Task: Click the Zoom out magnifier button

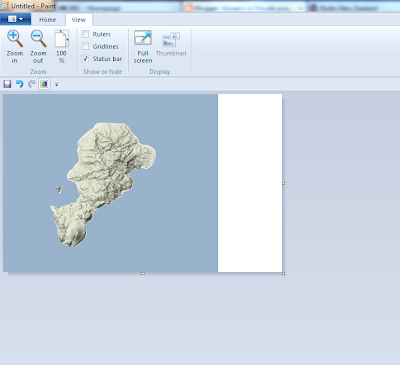Action: click(x=38, y=47)
